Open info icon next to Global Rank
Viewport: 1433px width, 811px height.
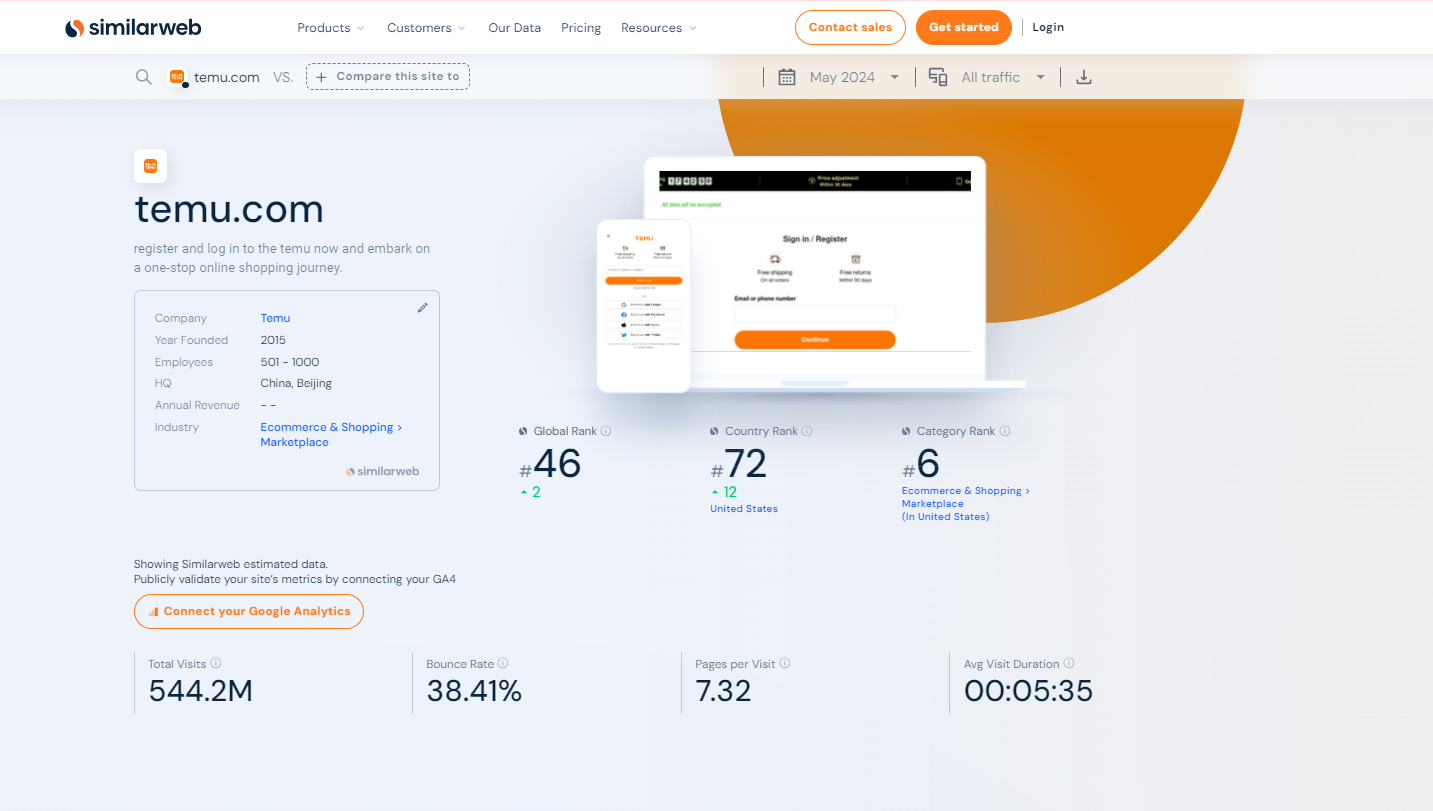606,431
